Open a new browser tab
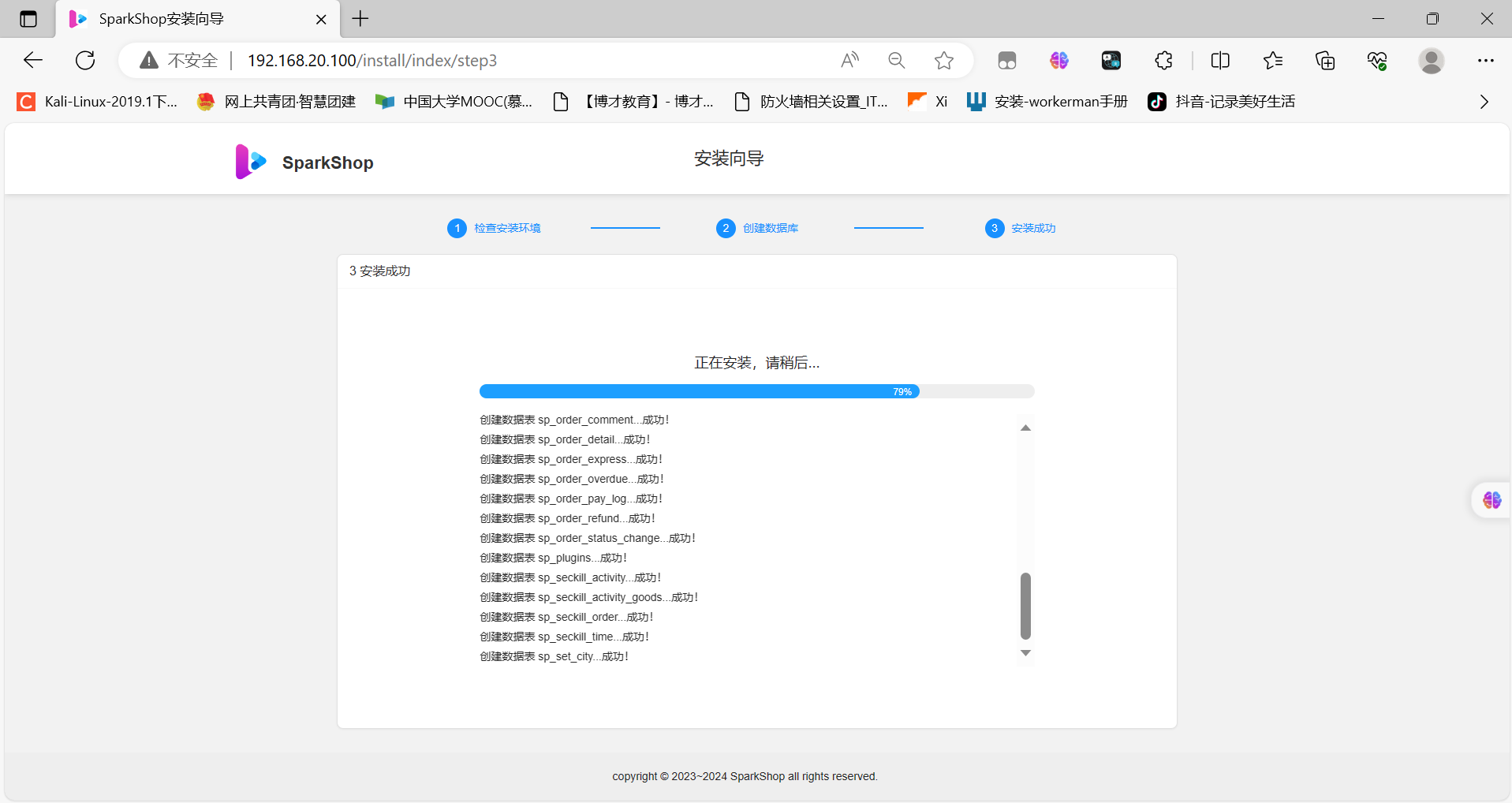Image resolution: width=1512 pixels, height=803 pixels. pos(360,19)
